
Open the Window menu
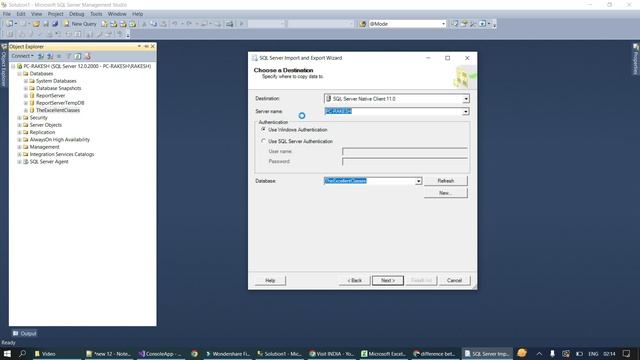pyautogui.click(x=117, y=14)
